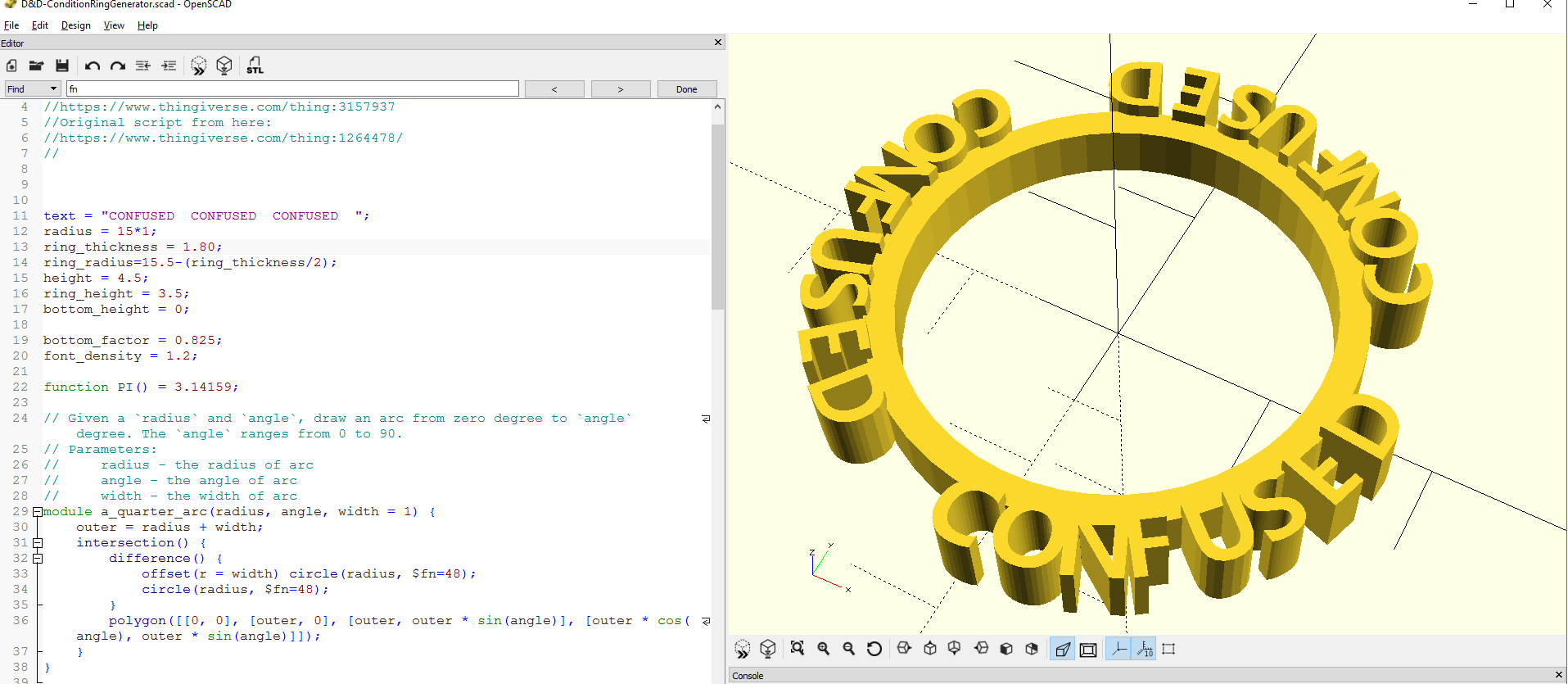
Task: Click the line 'bottom_height = 0;'
Action: [x=116, y=309]
